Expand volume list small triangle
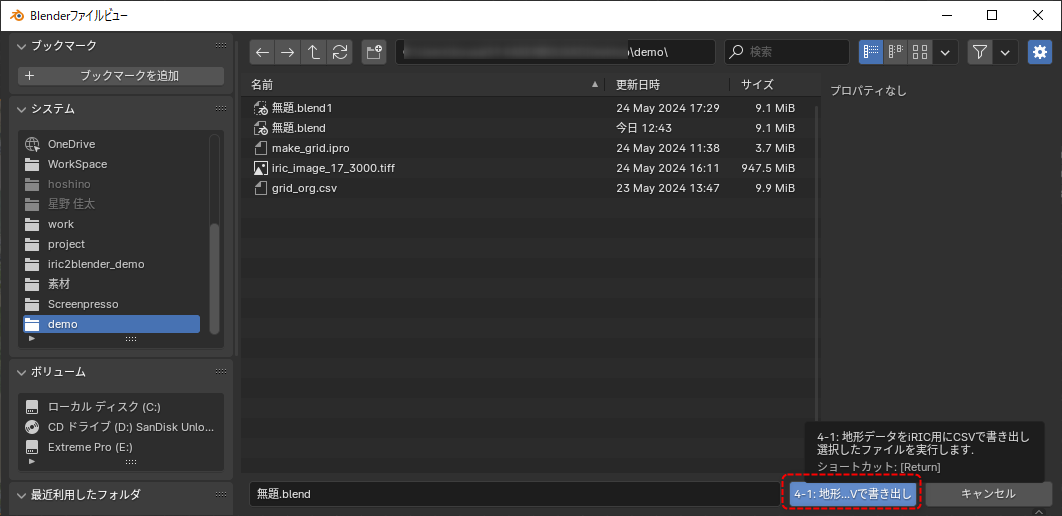This screenshot has height=516, width=1062. pyautogui.click(x=32, y=461)
